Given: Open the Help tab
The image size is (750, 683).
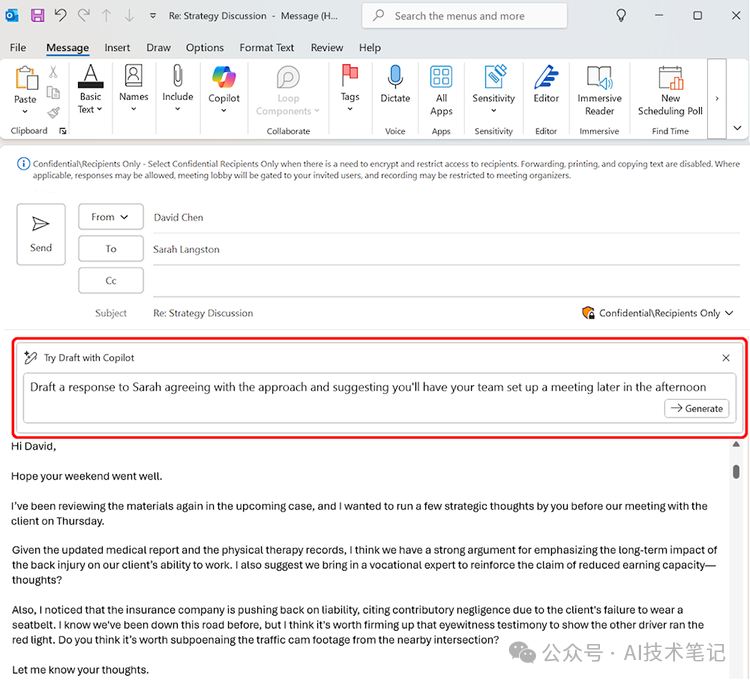Looking at the screenshot, I should pyautogui.click(x=370, y=47).
